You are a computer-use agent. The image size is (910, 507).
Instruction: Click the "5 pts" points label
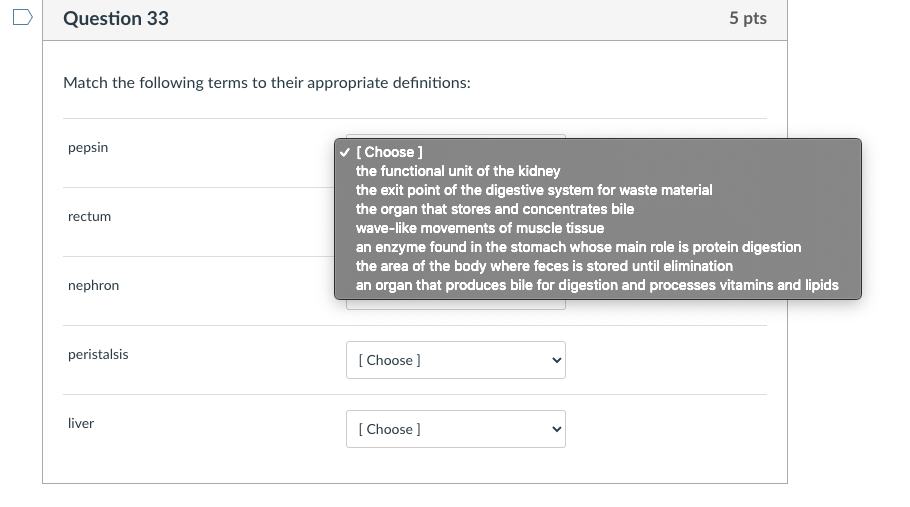click(x=747, y=19)
